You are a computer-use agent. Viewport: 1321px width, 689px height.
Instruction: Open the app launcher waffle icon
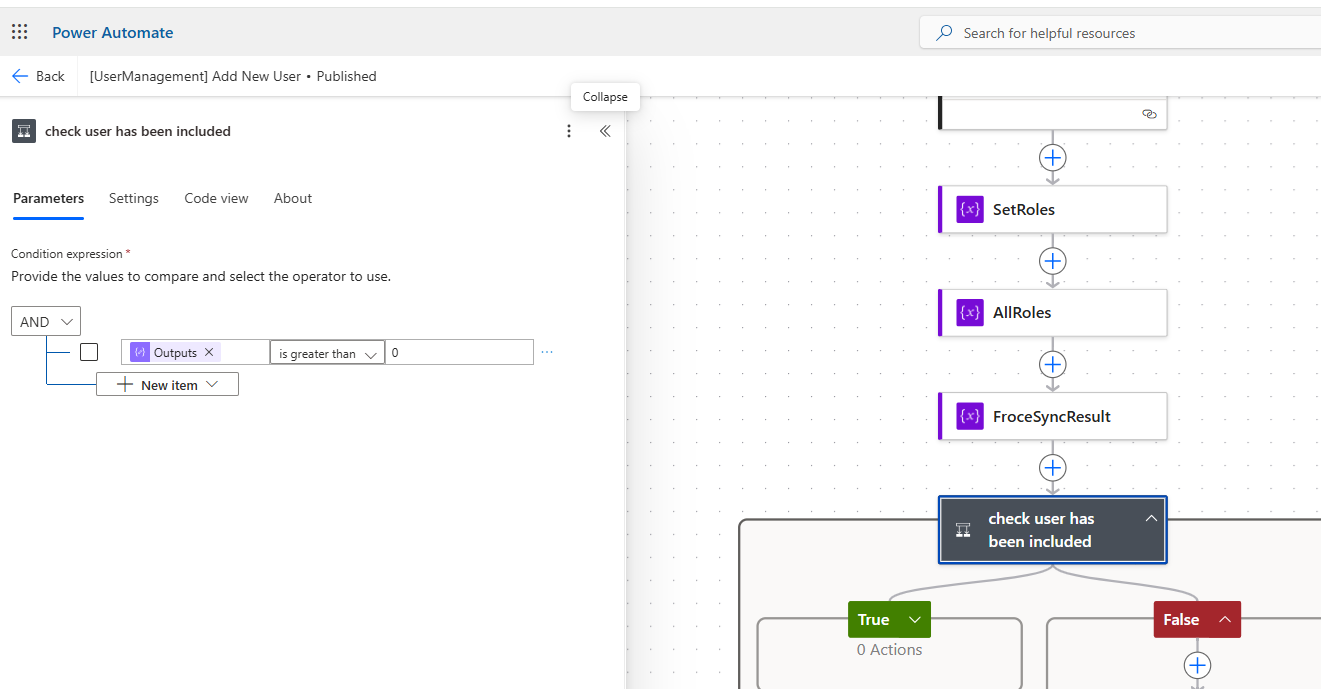click(x=20, y=32)
